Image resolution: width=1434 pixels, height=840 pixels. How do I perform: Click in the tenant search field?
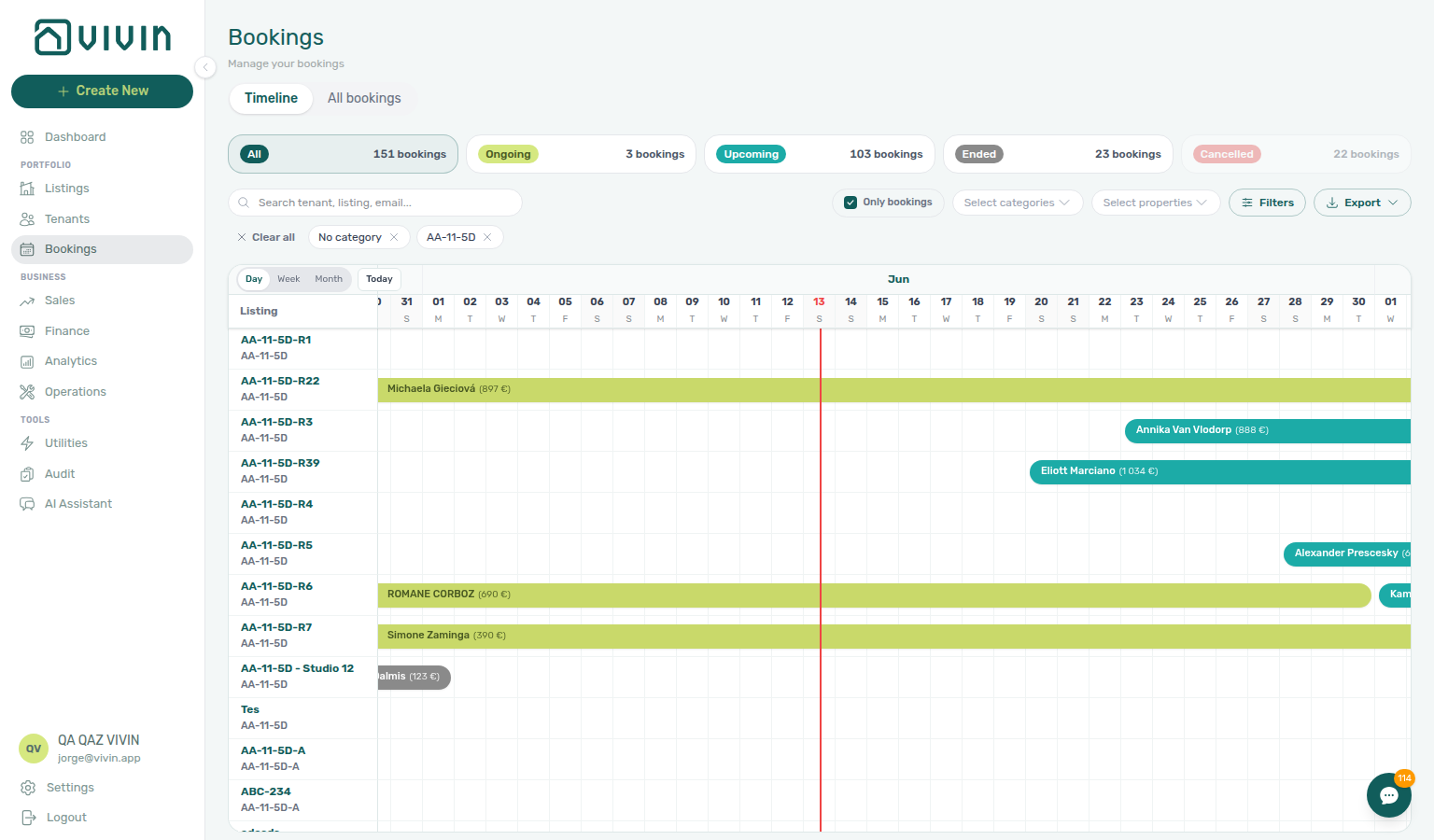[375, 203]
